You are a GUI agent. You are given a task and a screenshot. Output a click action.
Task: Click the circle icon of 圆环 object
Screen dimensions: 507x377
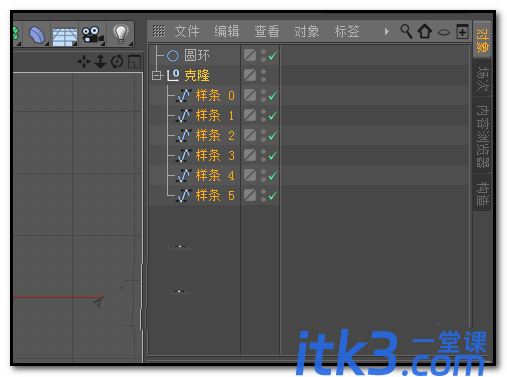point(173,56)
